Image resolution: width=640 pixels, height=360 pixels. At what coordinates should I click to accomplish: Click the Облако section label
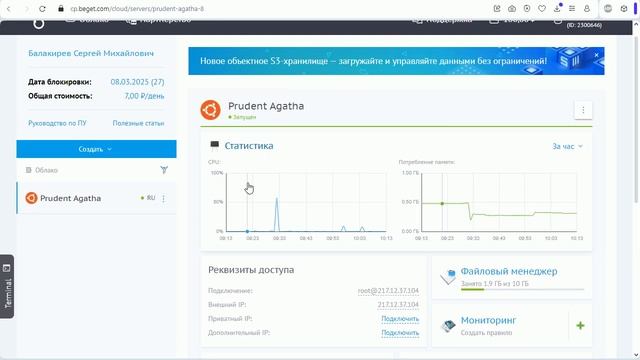pos(46,170)
